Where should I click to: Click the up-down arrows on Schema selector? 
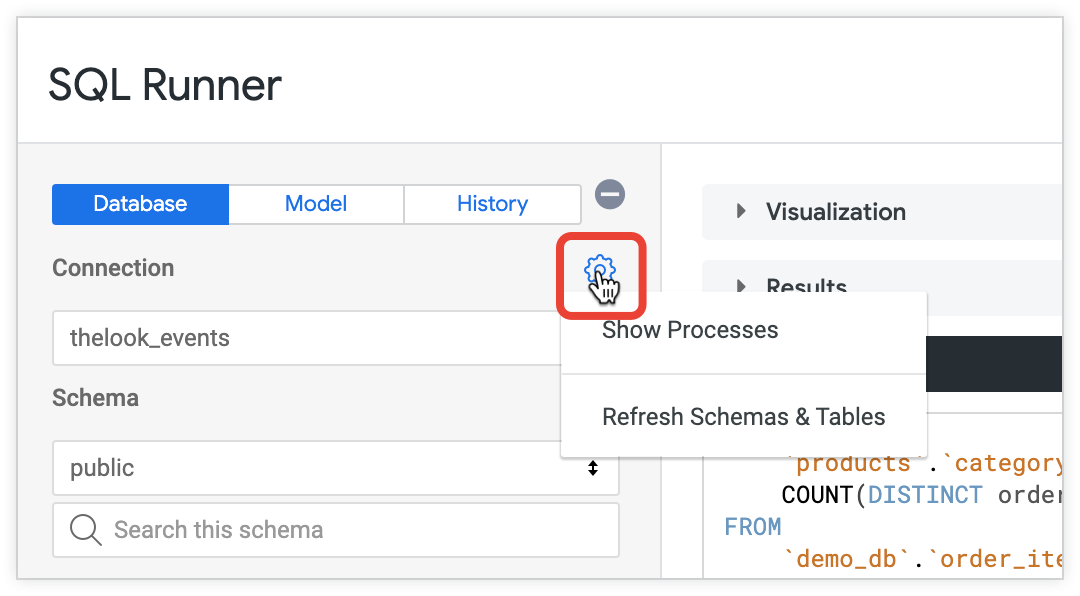click(x=593, y=468)
